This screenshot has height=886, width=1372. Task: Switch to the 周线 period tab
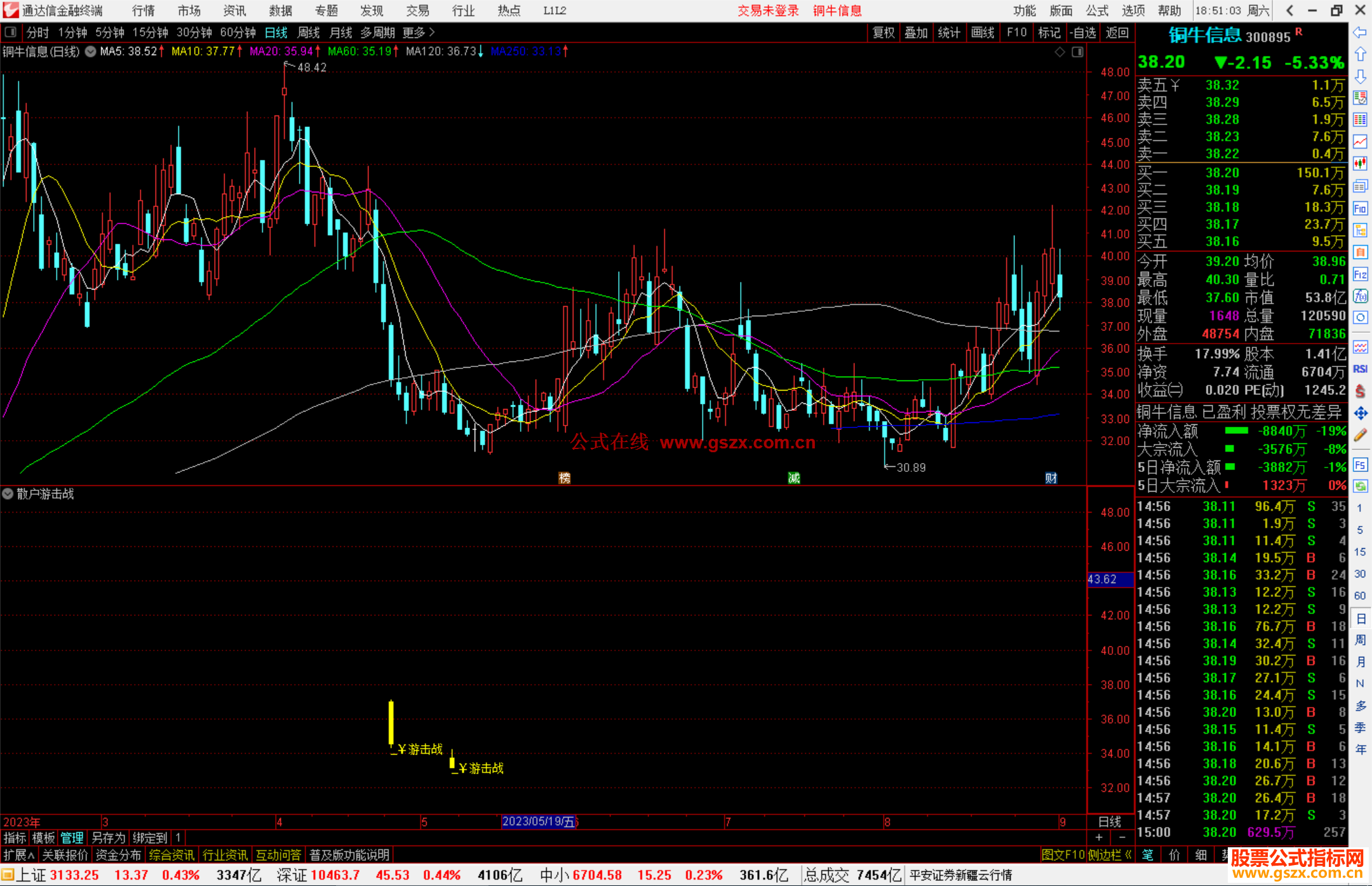click(309, 32)
